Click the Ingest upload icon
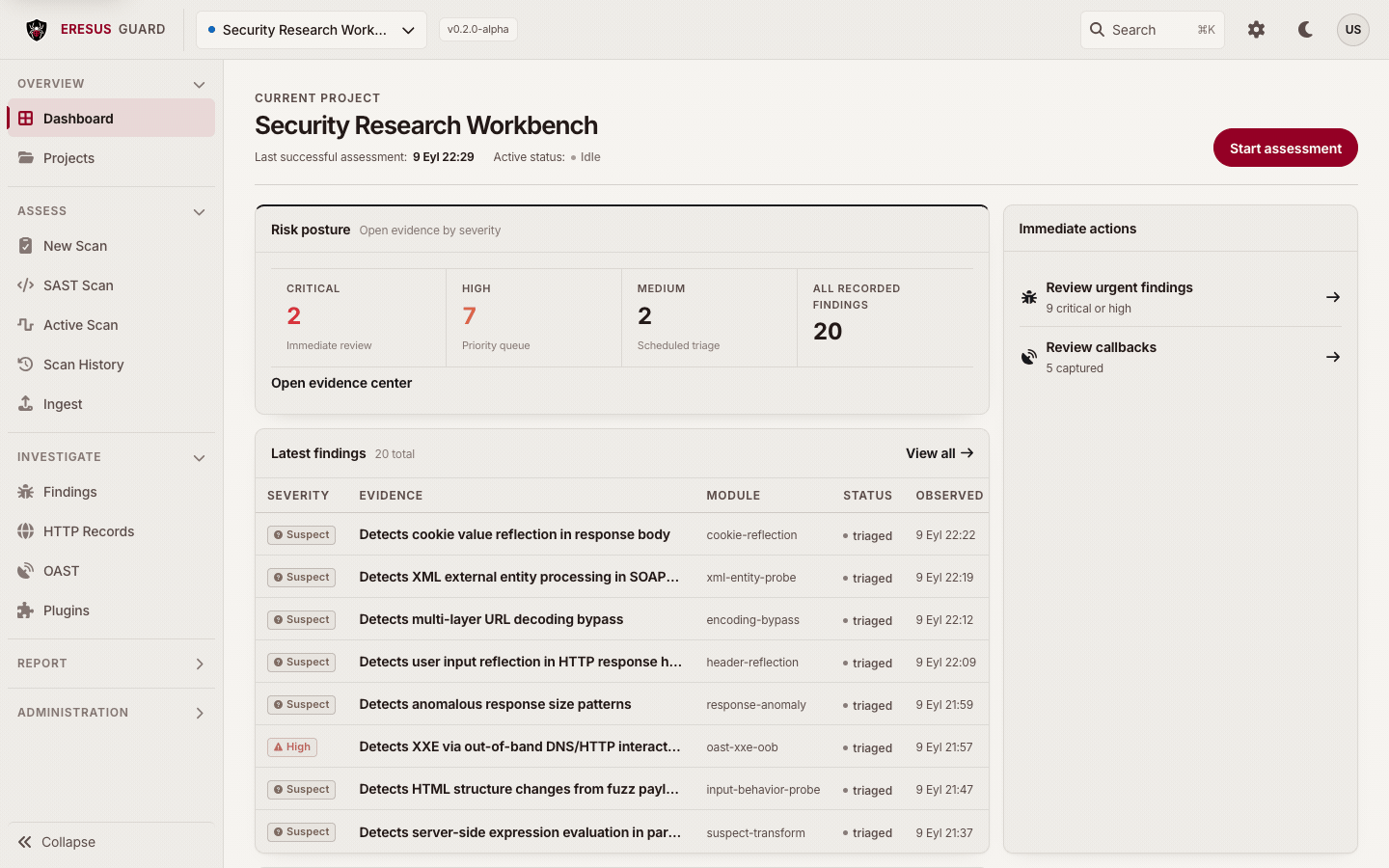1389x868 pixels. coord(26,404)
